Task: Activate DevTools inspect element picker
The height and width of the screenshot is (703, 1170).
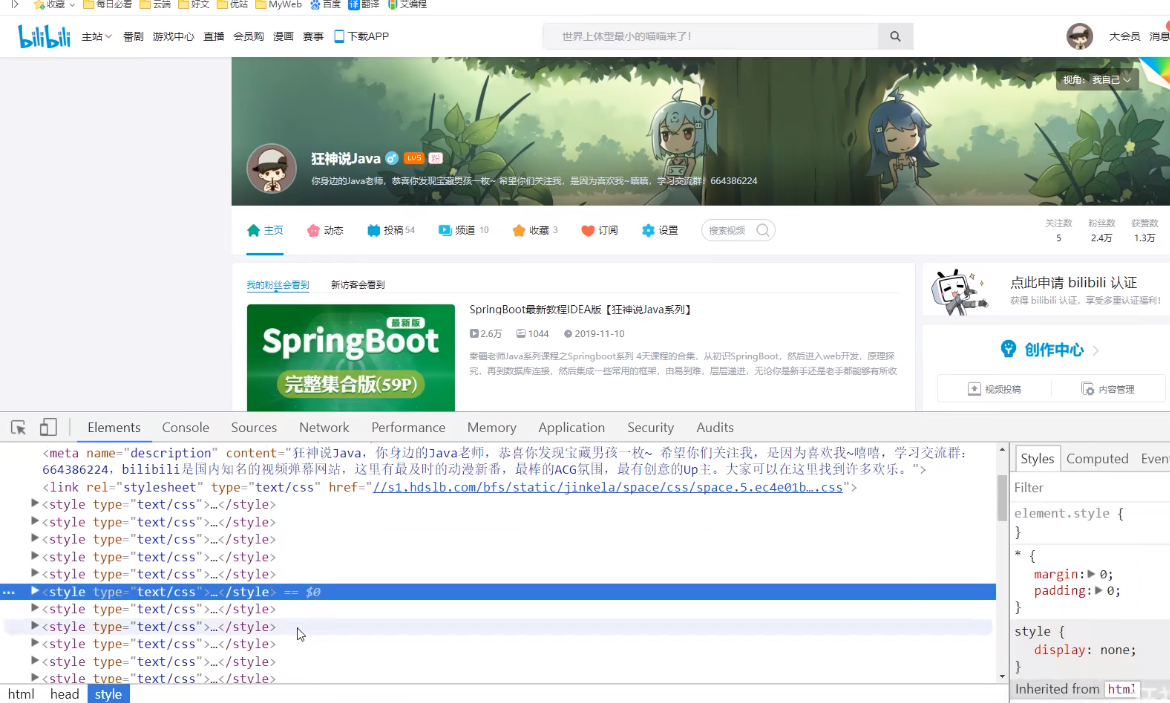Action: coord(19,428)
